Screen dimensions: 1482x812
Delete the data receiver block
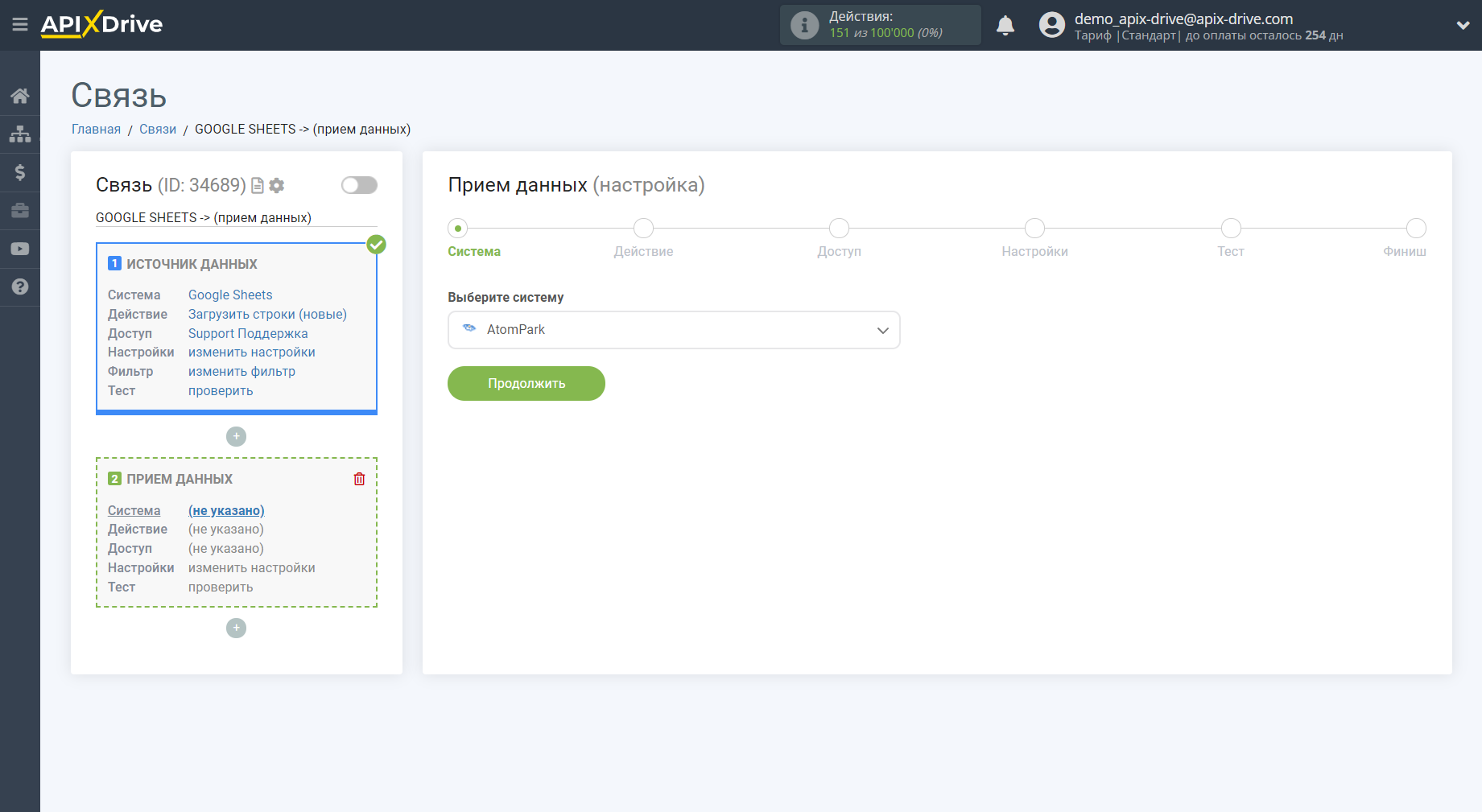(359, 479)
